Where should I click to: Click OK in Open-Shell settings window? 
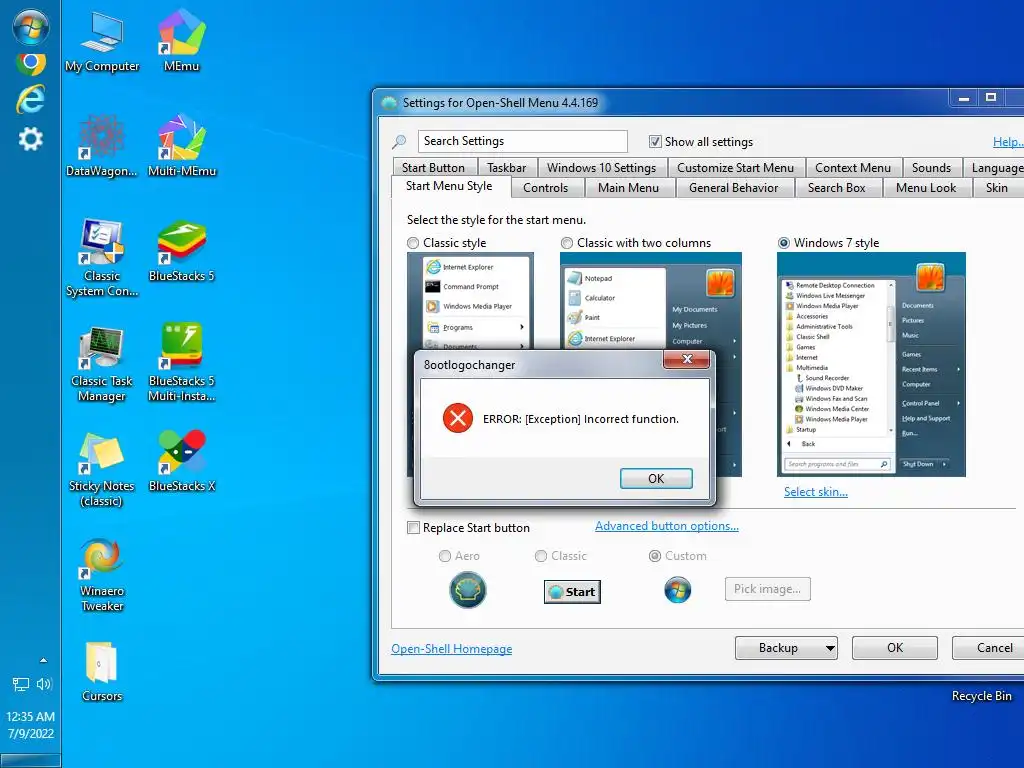[x=895, y=648]
